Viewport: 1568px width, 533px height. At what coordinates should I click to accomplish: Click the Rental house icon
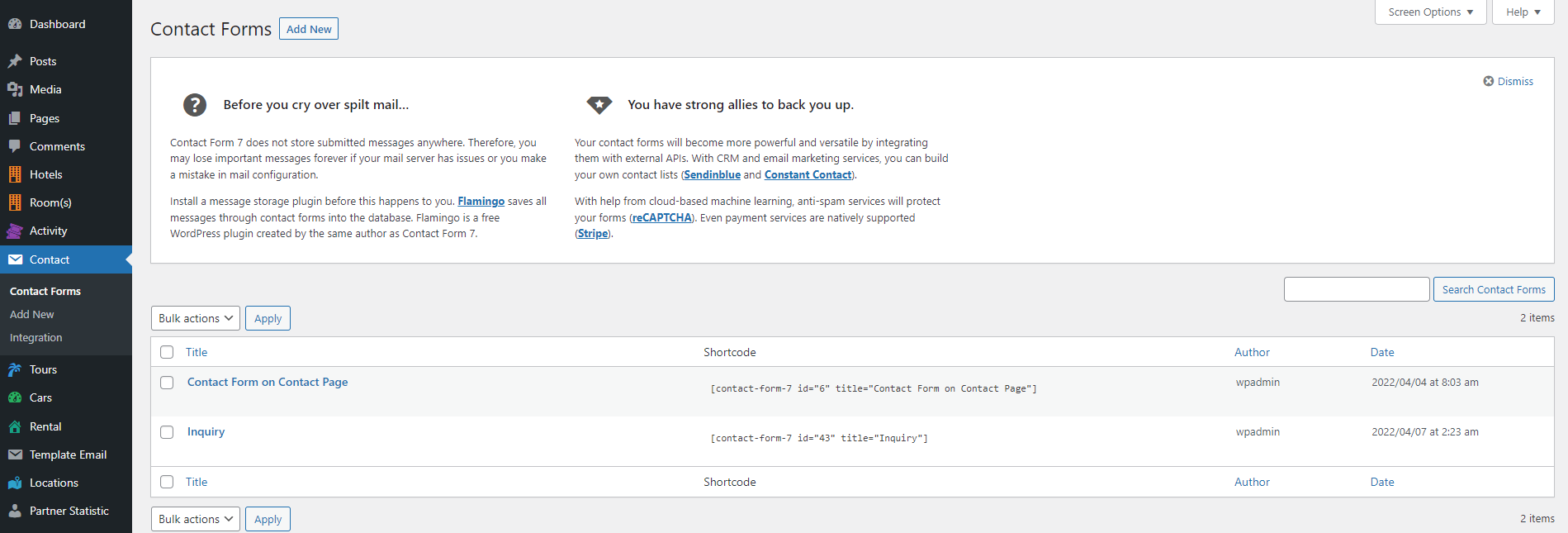[x=15, y=426]
